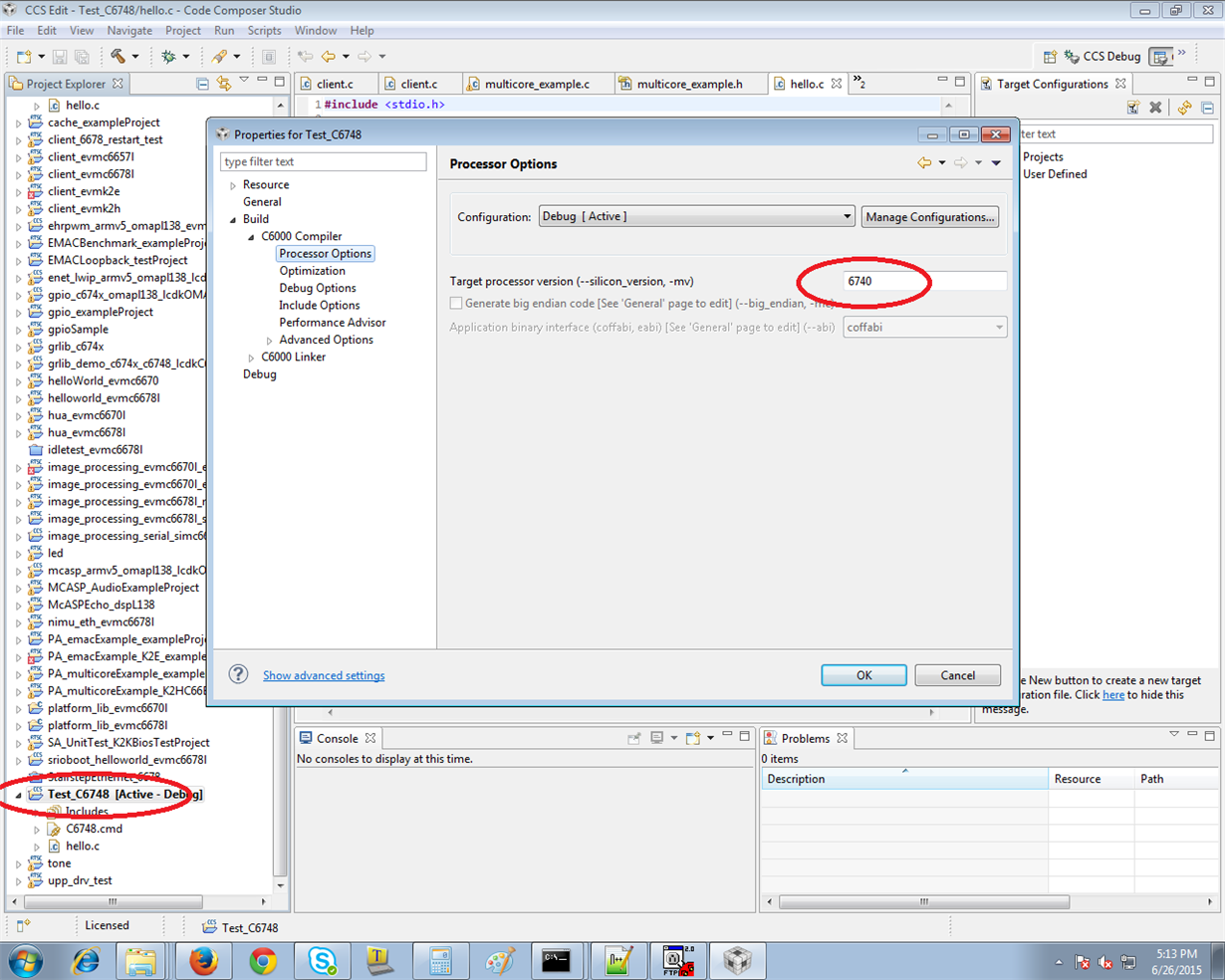Click the Target processor version field
The height and width of the screenshot is (980, 1225).
tap(924, 281)
